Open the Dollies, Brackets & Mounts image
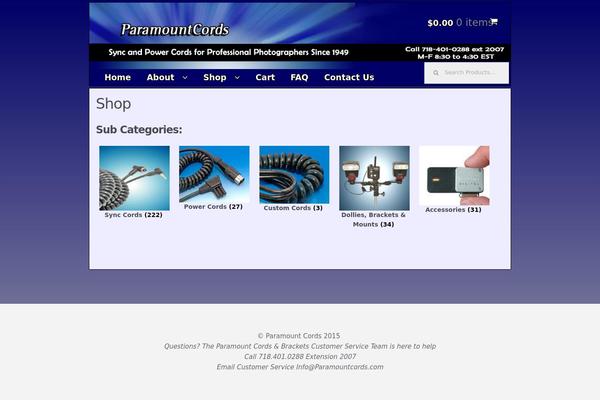The image size is (600, 400). point(374,178)
